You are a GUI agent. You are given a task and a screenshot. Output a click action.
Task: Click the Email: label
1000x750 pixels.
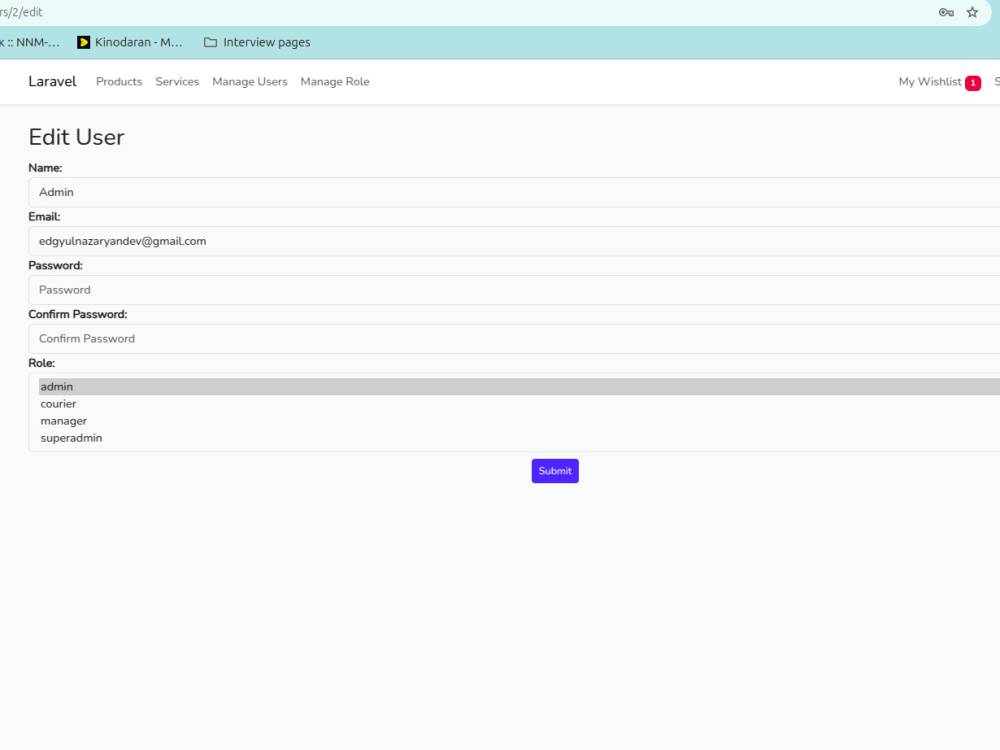(45, 217)
